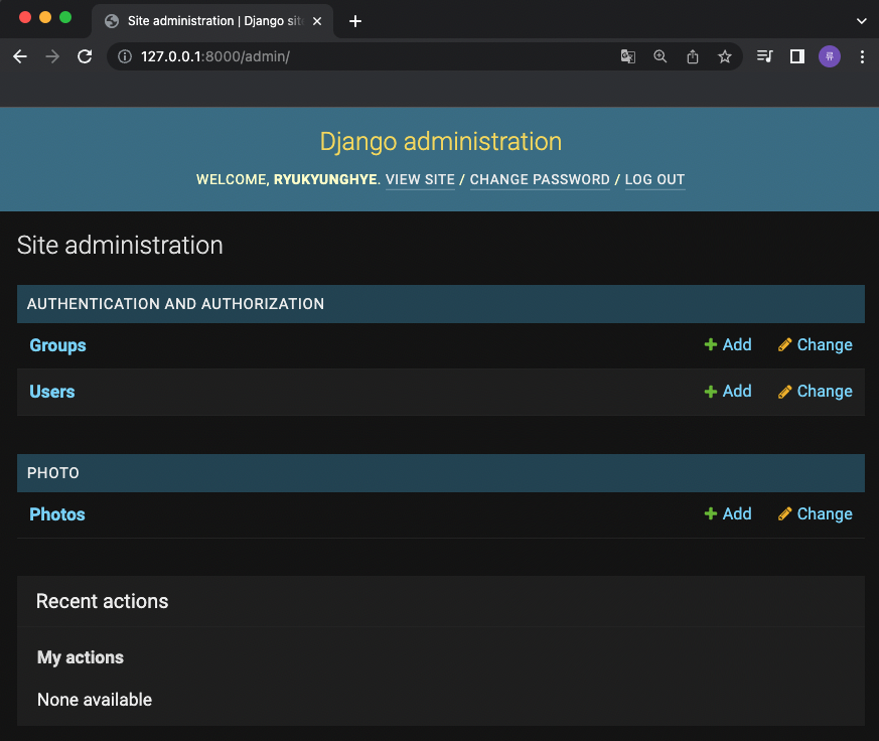Open Chrome three-dot menu

(862, 57)
